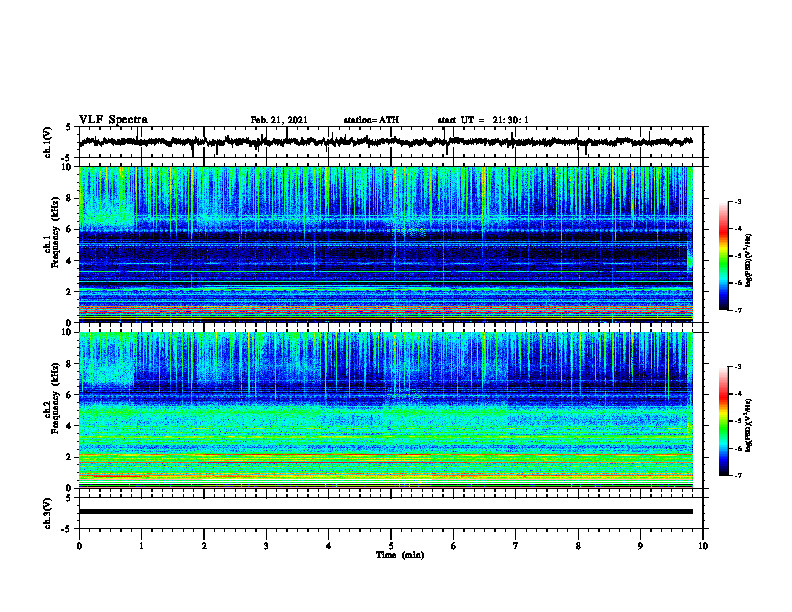Screen dimensions: 792x612
Task: Click the black ch.3 voltage bar
Action: pos(386,512)
